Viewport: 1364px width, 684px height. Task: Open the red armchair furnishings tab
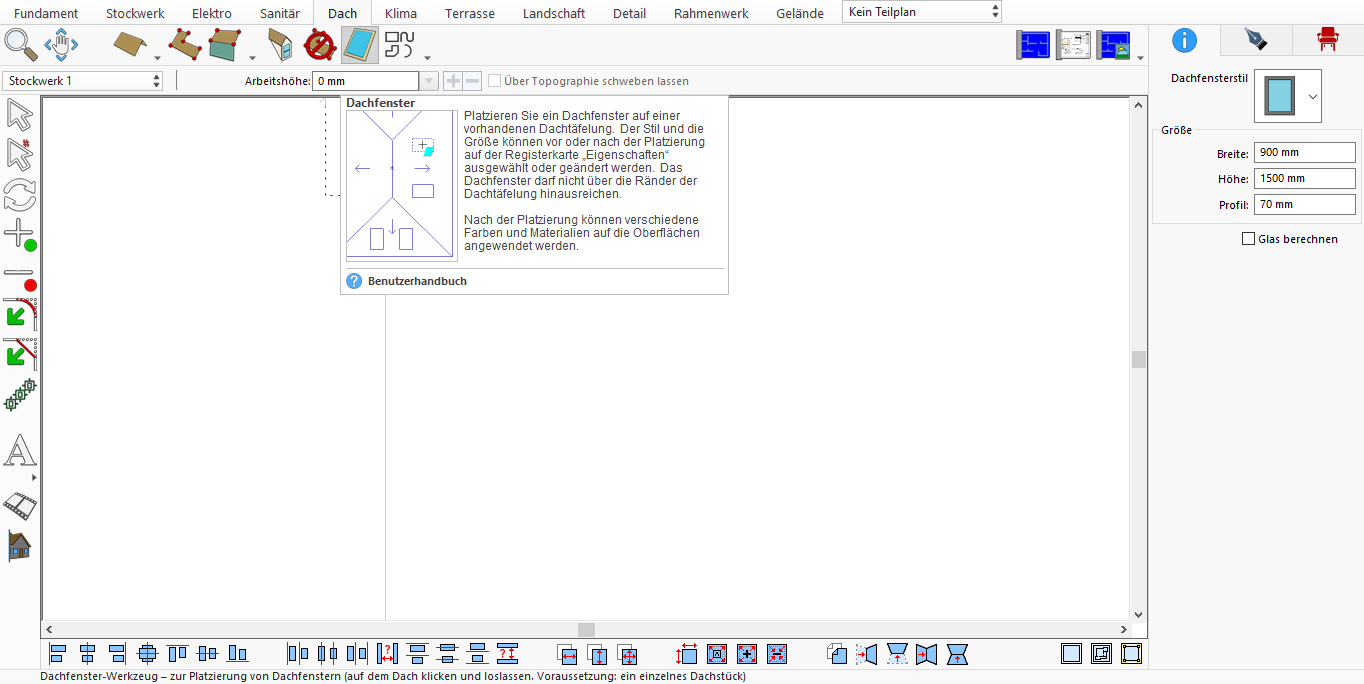coord(1327,40)
